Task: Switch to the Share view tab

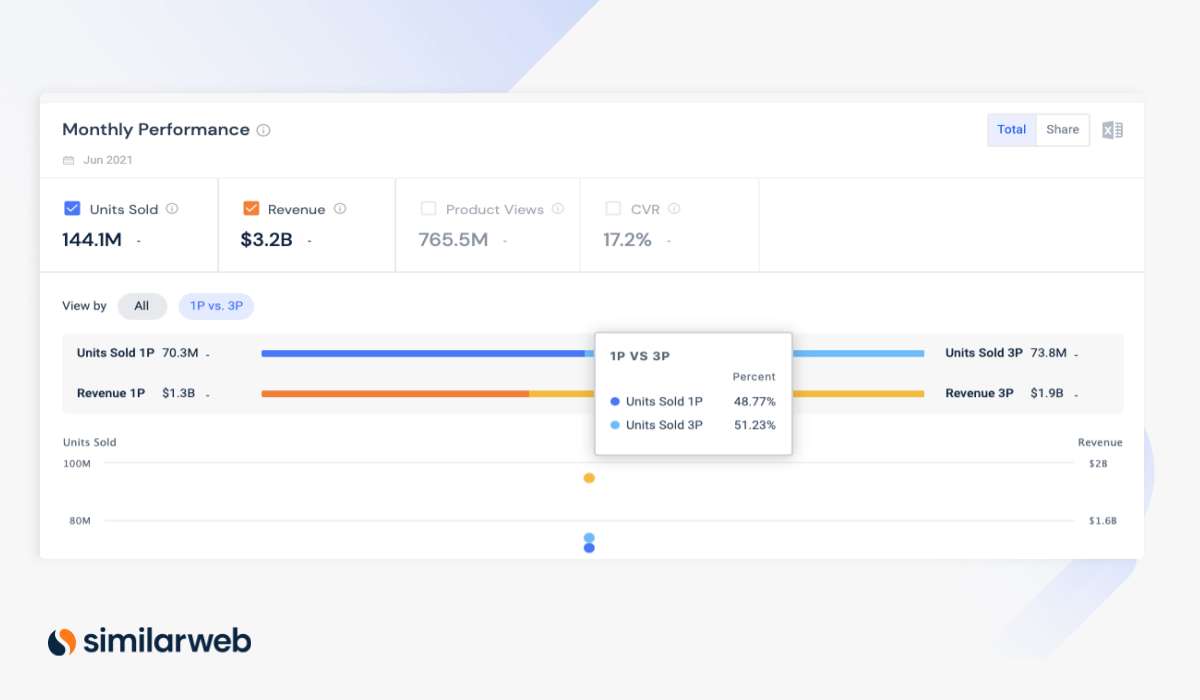Action: click(x=1062, y=130)
